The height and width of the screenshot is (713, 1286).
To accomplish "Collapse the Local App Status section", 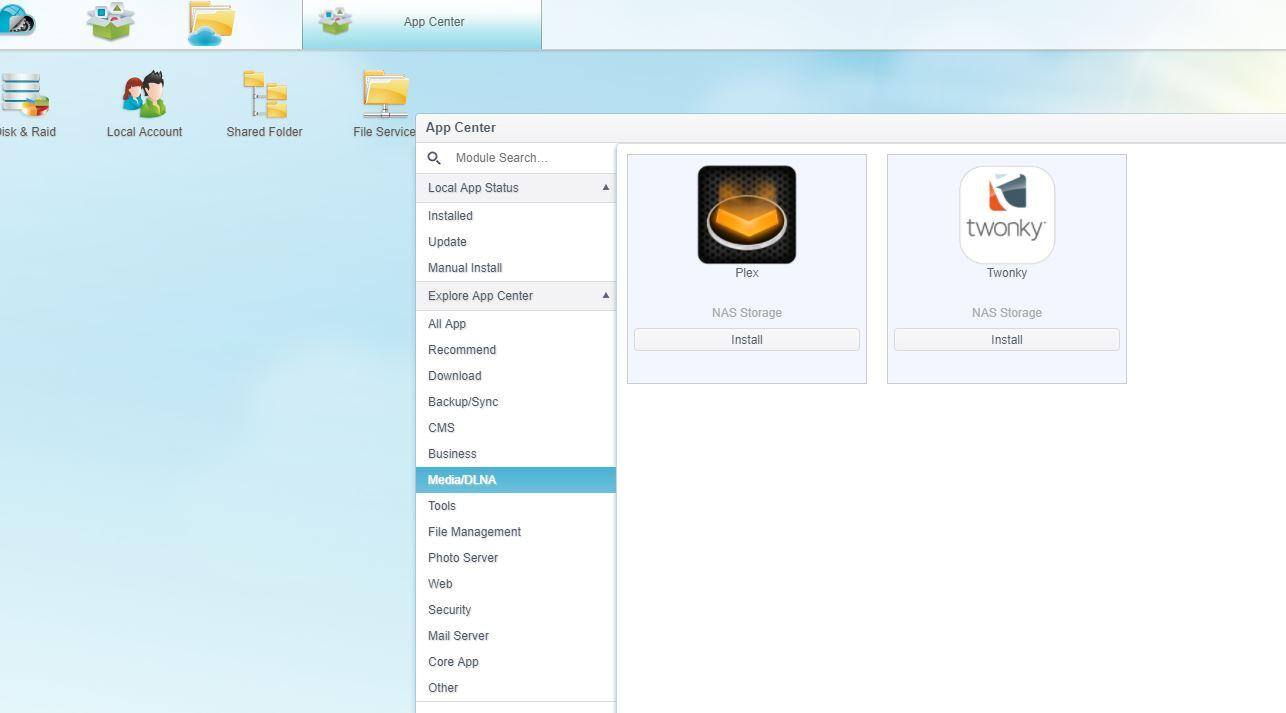I will pos(605,188).
